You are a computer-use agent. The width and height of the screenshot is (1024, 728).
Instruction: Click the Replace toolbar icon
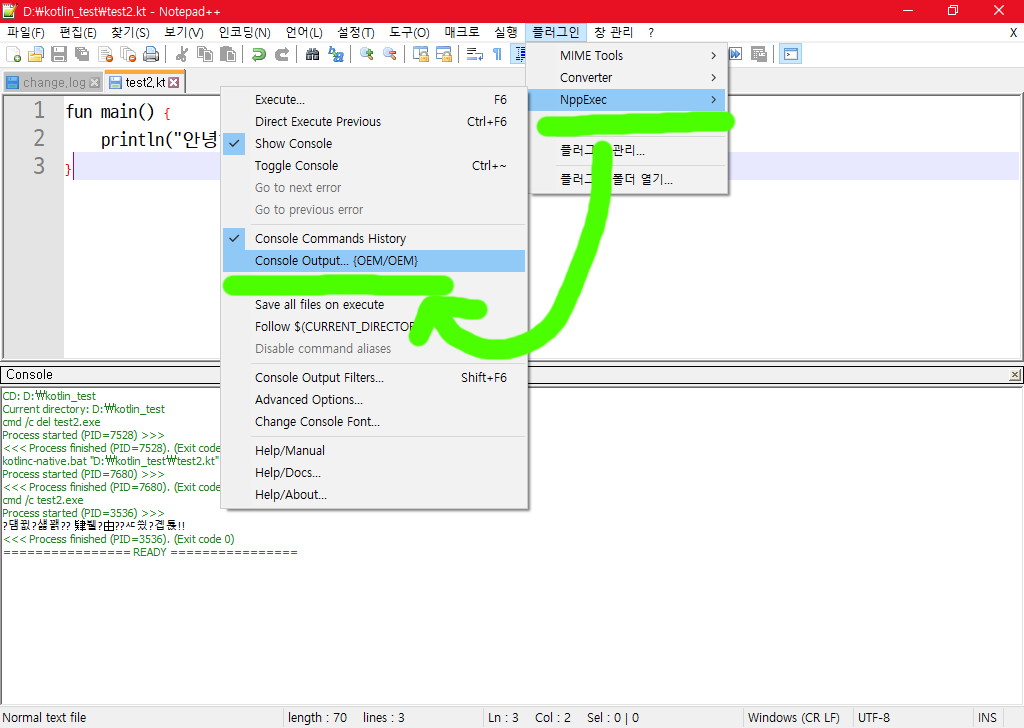[x=336, y=54]
